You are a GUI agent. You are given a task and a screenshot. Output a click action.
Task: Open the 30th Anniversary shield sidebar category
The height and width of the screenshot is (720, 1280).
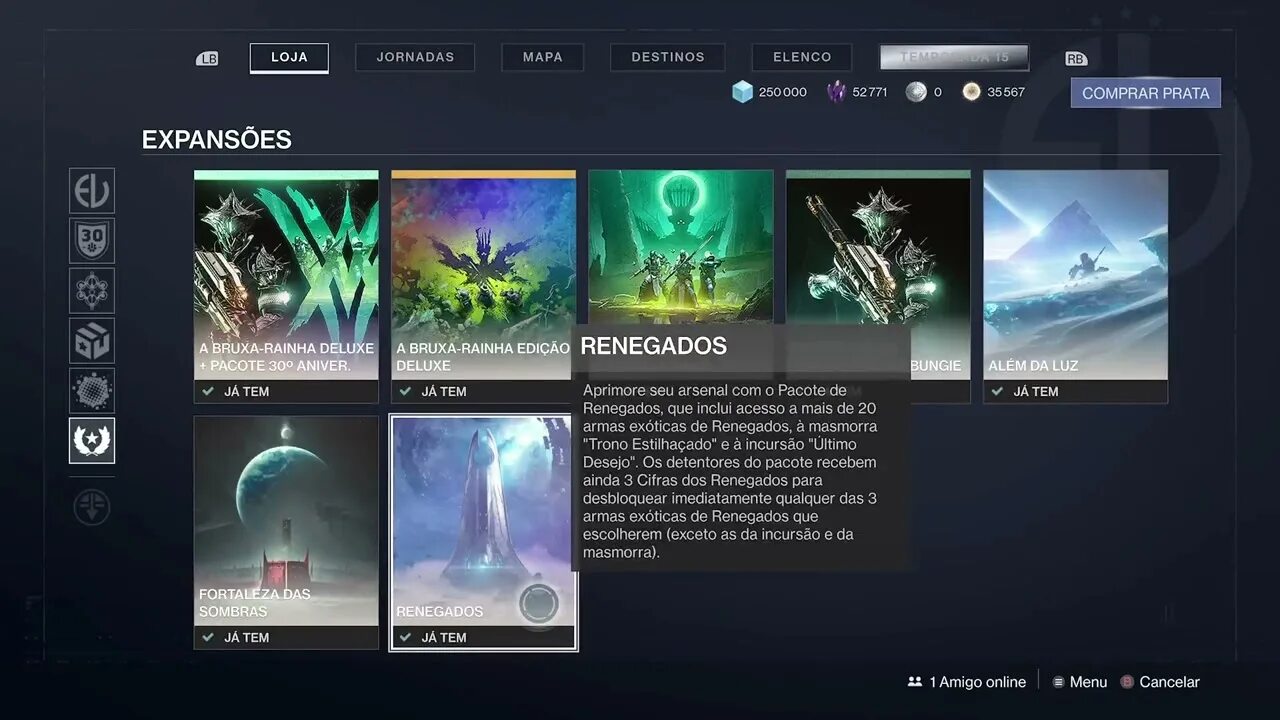pos(92,241)
